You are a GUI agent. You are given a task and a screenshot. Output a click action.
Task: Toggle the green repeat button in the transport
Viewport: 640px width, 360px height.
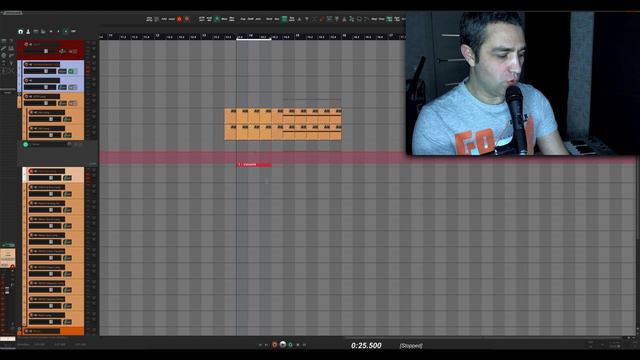[x=290, y=345]
